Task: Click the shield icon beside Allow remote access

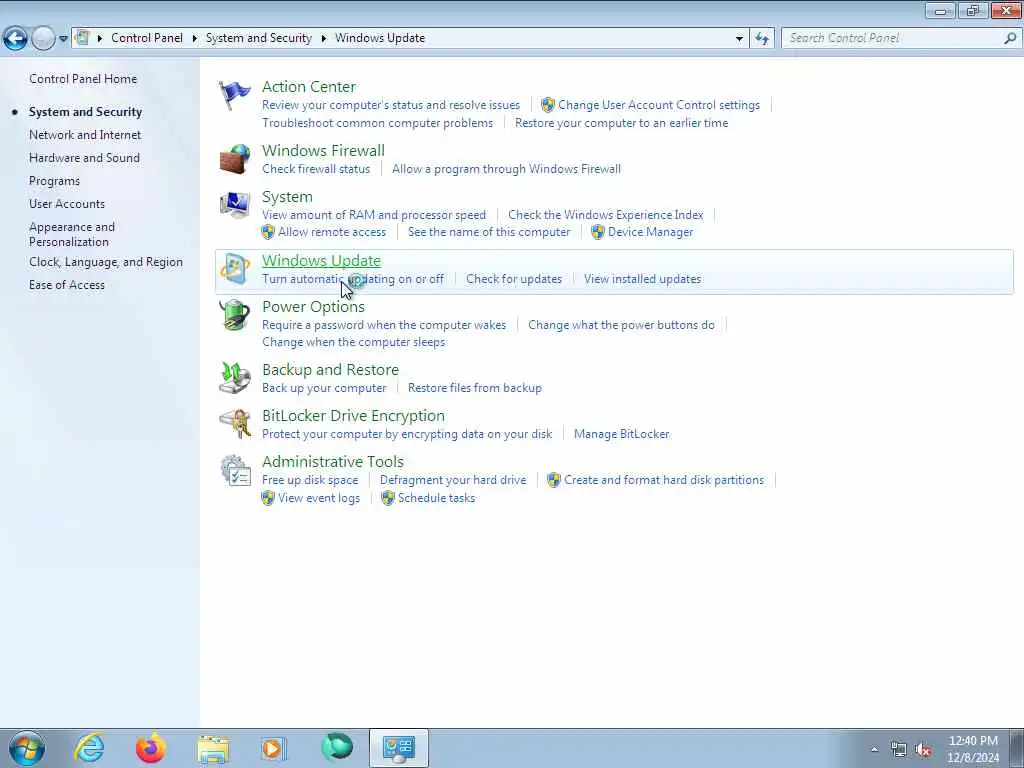Action: point(268,232)
